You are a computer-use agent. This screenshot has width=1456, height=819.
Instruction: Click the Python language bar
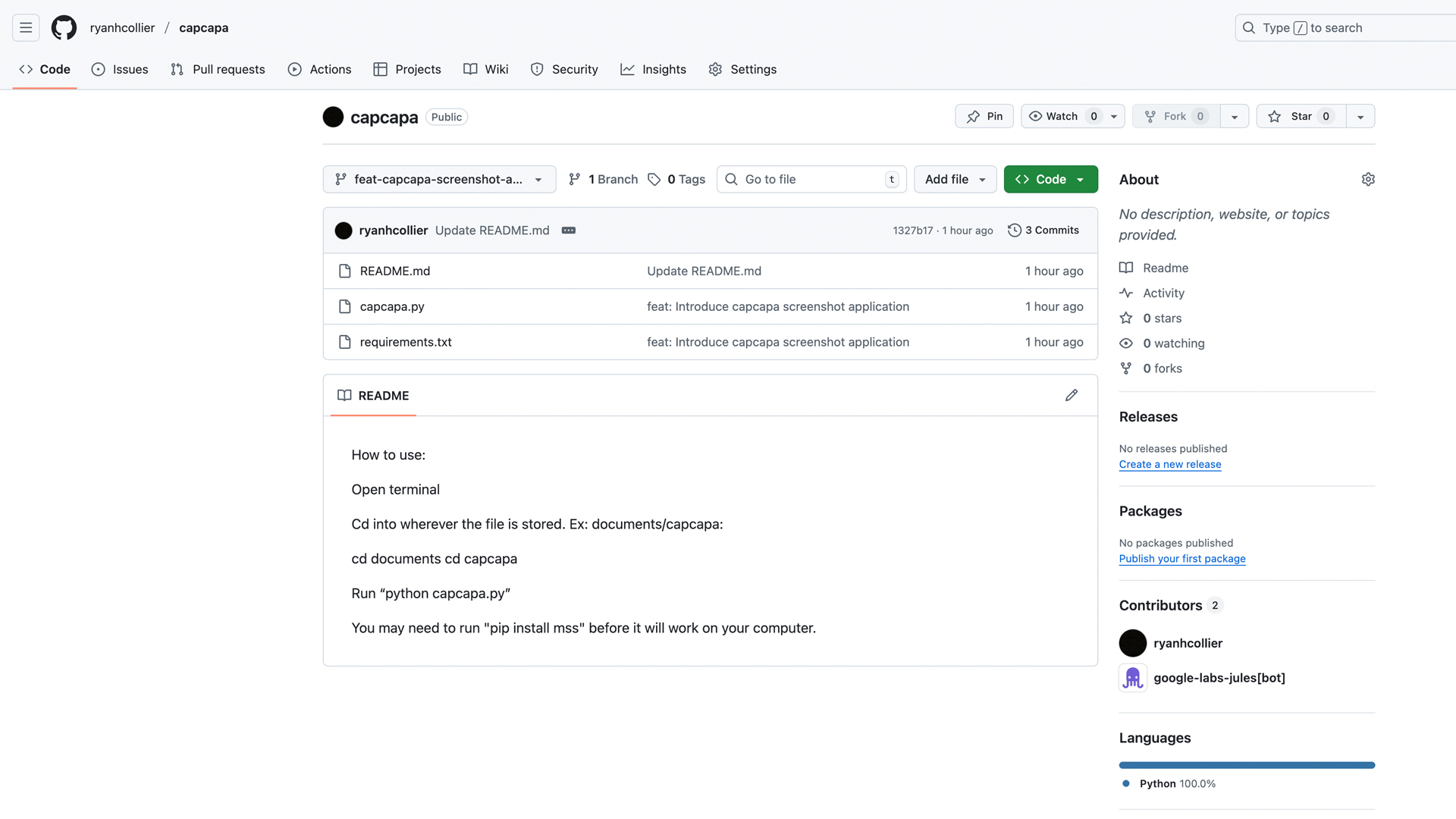pyautogui.click(x=1246, y=765)
